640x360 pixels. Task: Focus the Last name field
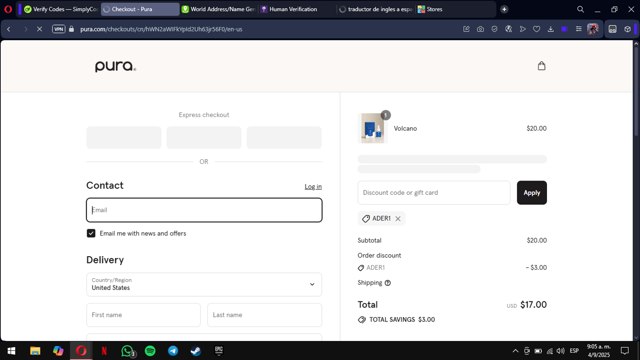pos(264,315)
